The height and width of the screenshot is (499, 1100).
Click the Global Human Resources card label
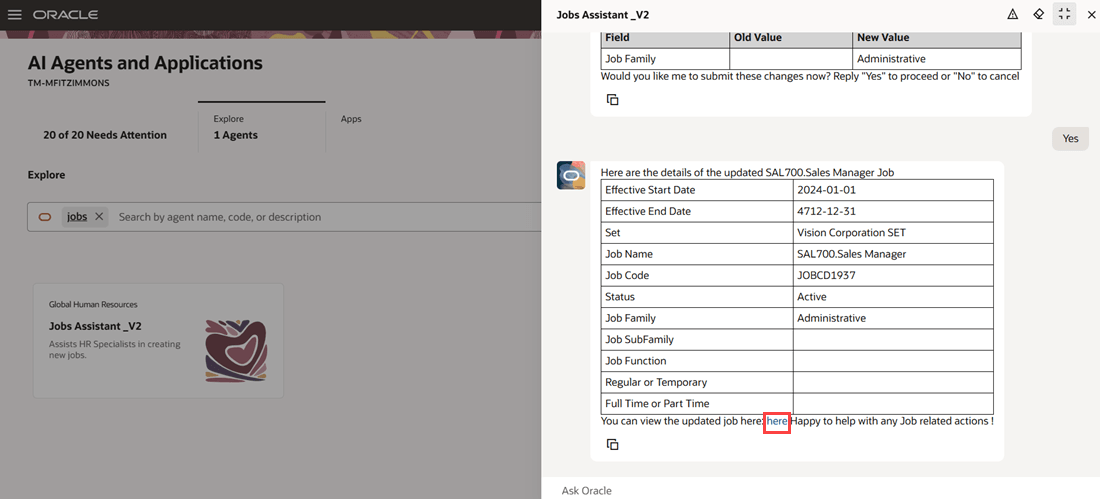(x=93, y=305)
